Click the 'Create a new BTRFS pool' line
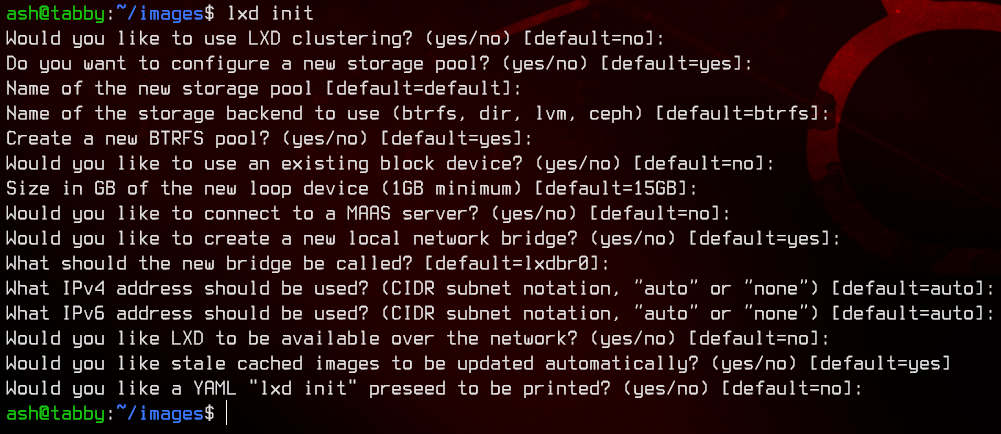The height and width of the screenshot is (434, 1001). (x=269, y=138)
